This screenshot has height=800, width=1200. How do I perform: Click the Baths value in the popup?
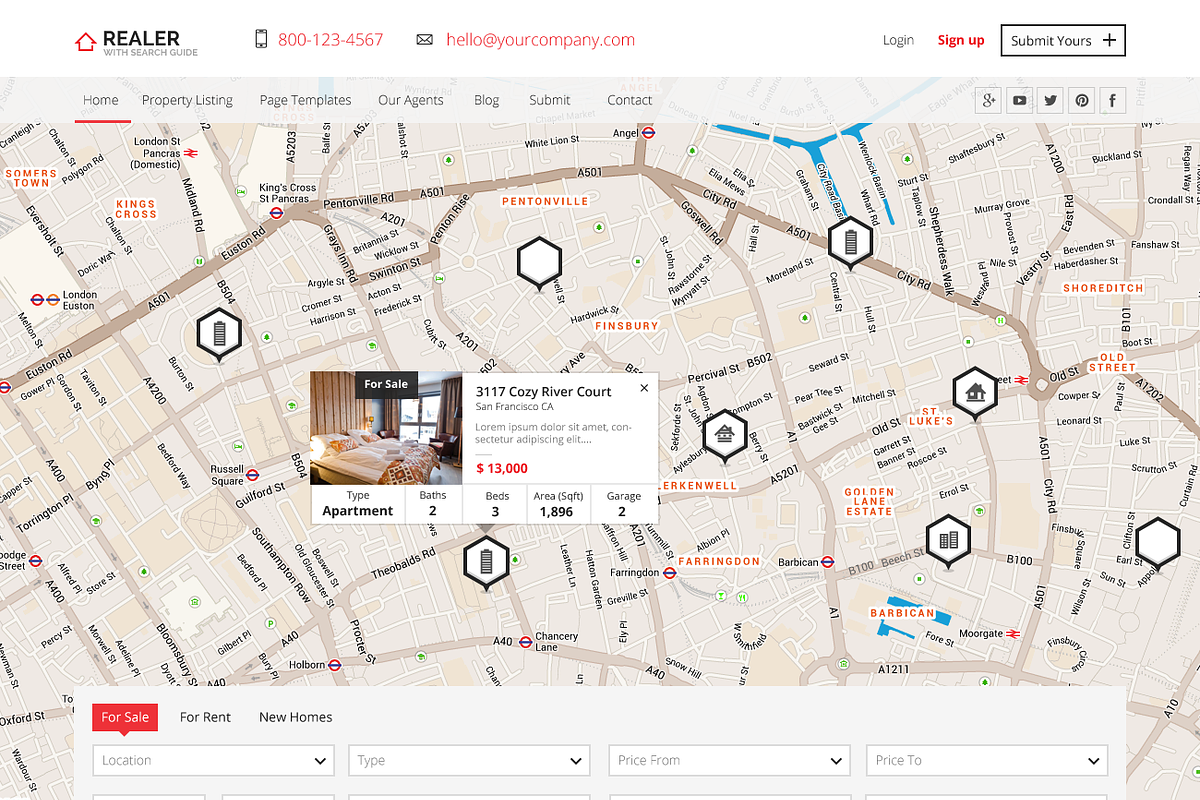pyautogui.click(x=433, y=511)
